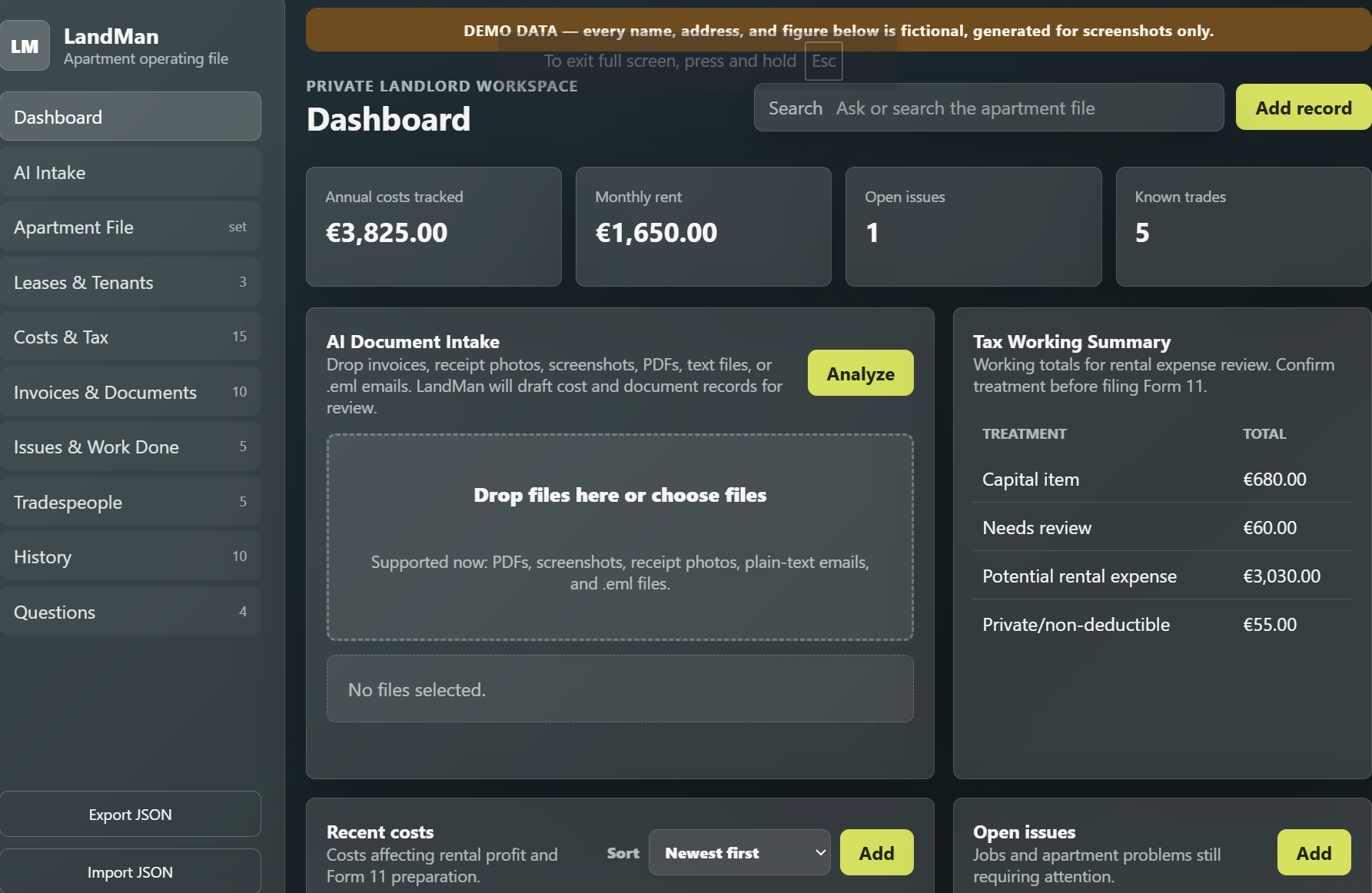1372x893 pixels.
Task: Go to AI Intake section
Action: click(131, 172)
